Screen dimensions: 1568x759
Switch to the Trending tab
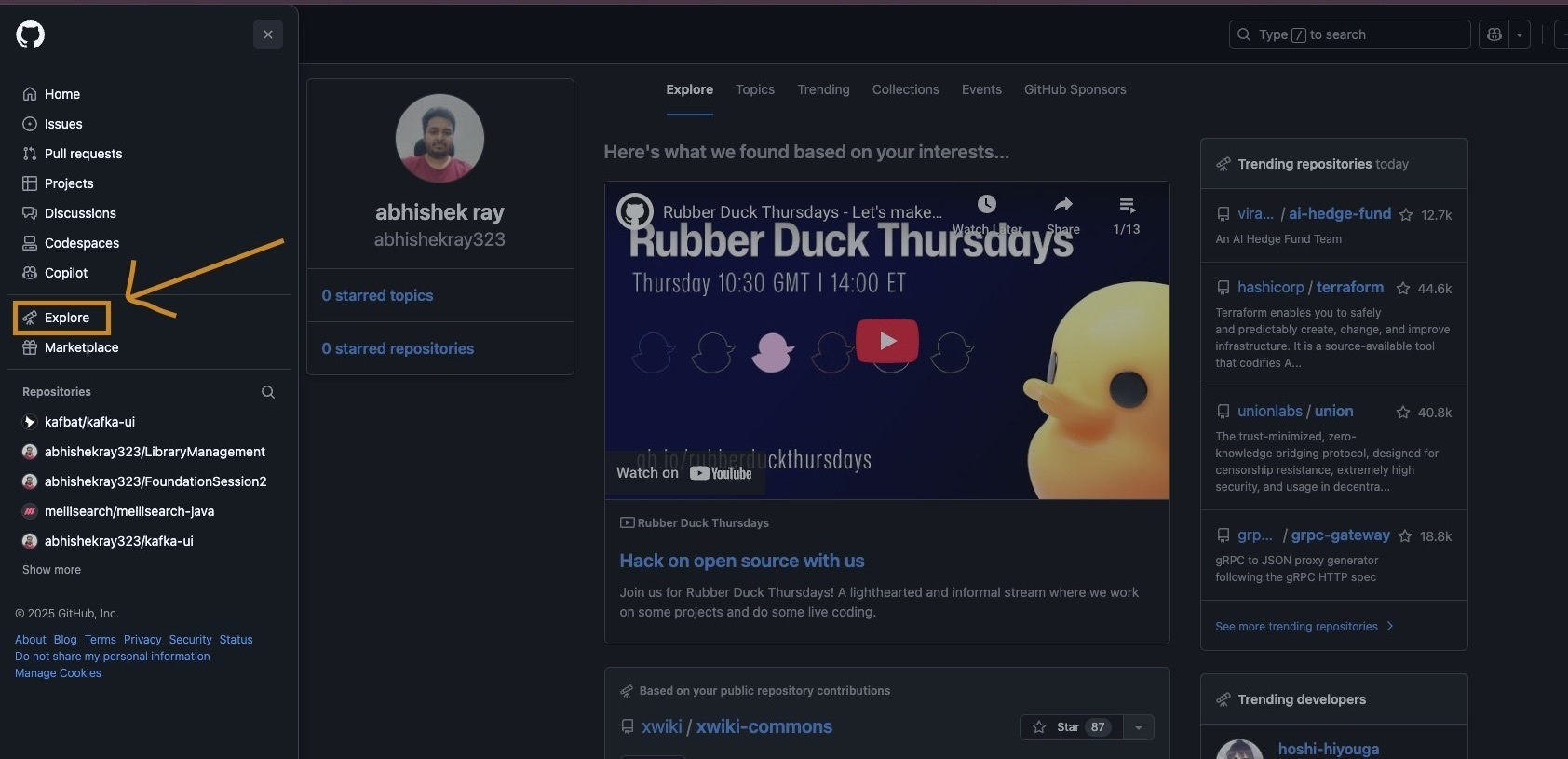tap(823, 89)
